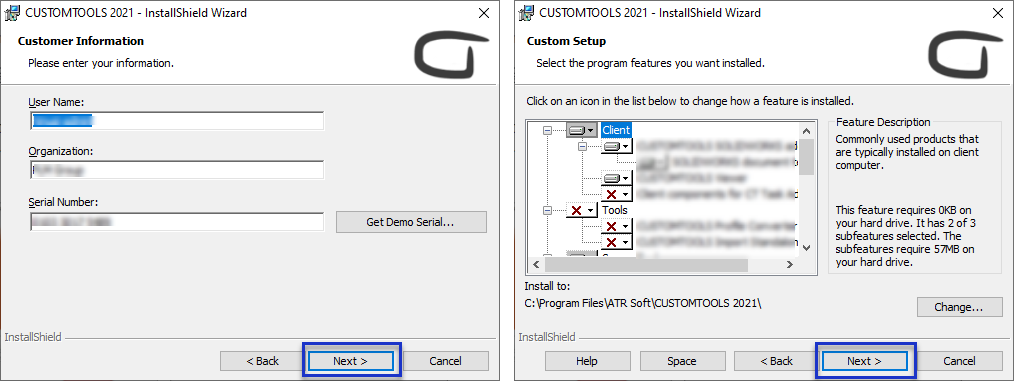Collapse the Tools tree node
This screenshot has height=381, width=1014.
(548, 210)
